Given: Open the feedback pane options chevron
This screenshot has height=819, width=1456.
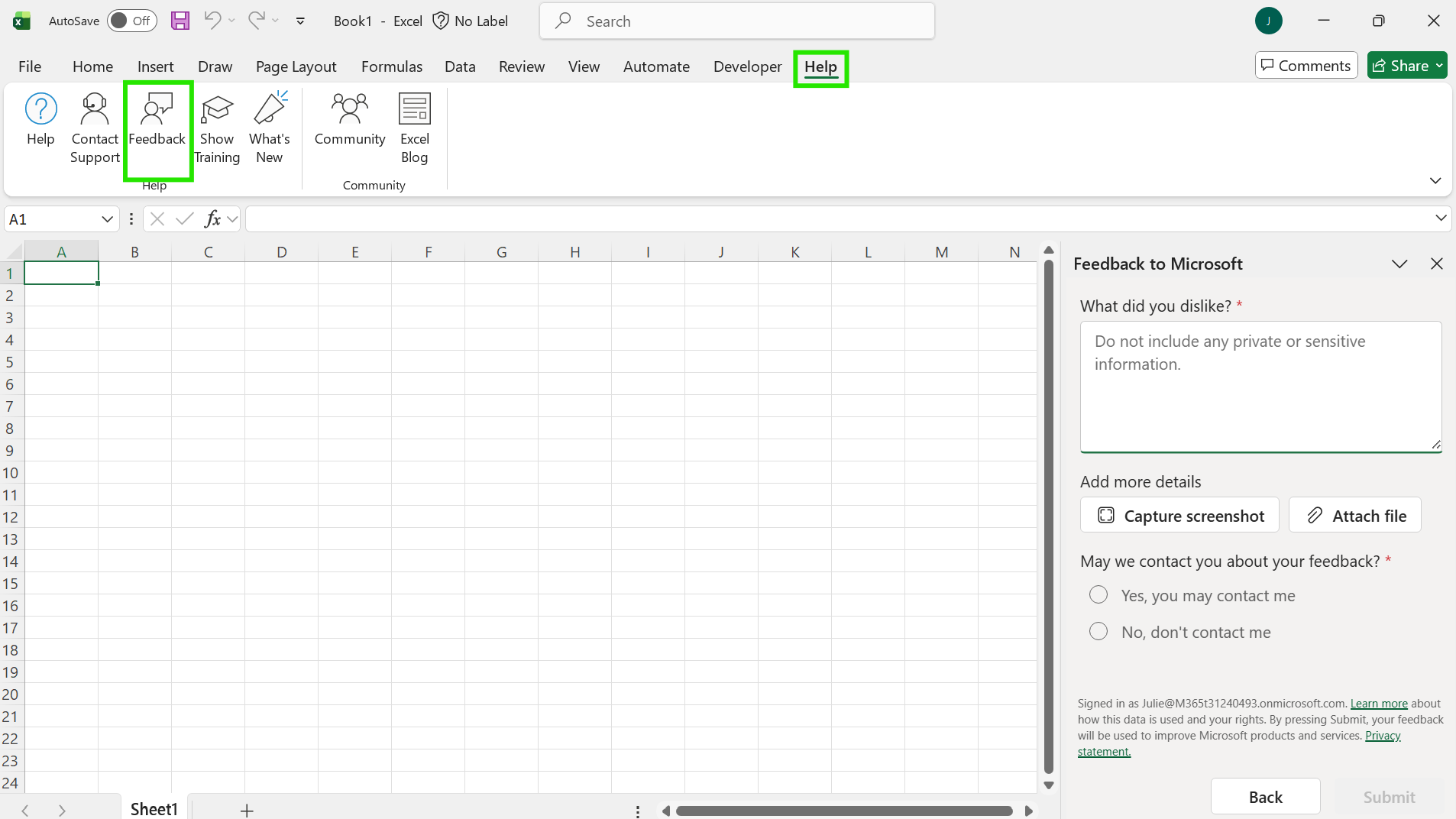Looking at the screenshot, I should click(1399, 264).
